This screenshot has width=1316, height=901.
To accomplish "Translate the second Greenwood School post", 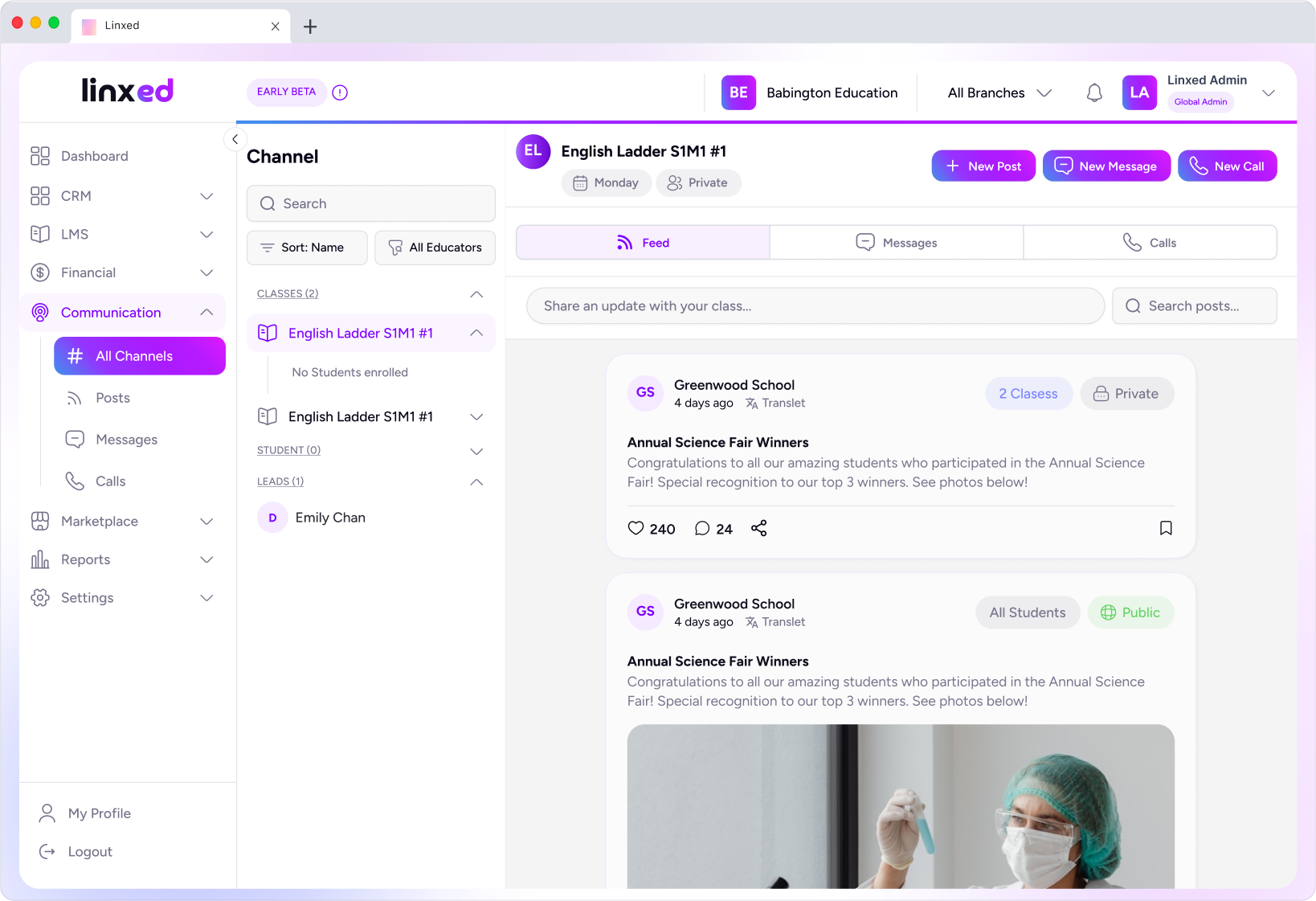I will (x=775, y=622).
